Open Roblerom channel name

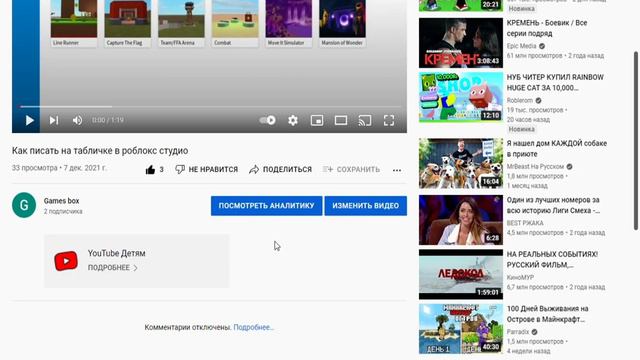[x=520, y=100]
